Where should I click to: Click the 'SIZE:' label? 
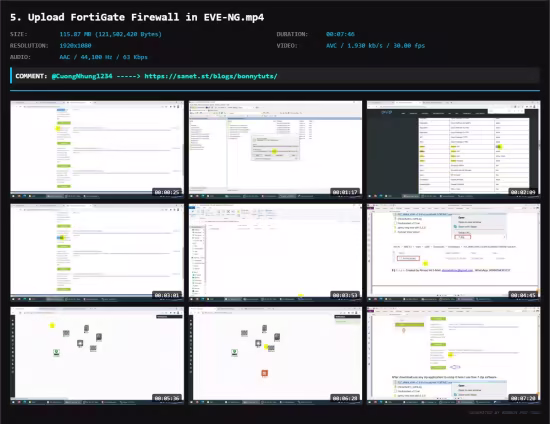coord(19,34)
